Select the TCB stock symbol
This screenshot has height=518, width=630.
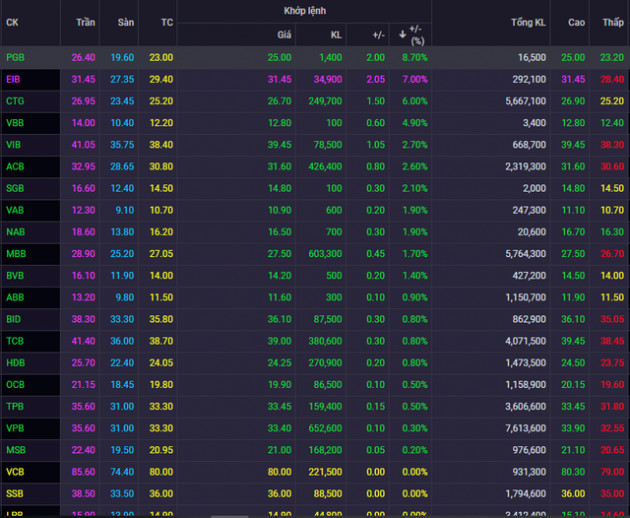click(x=15, y=341)
